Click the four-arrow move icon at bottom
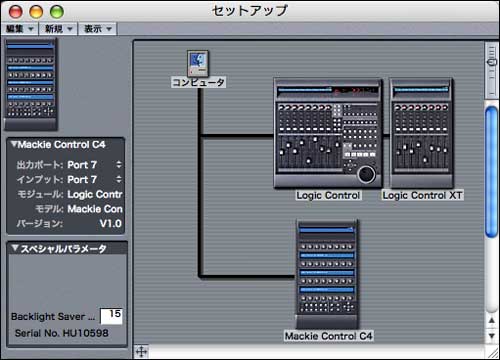This screenshot has width=500, height=360. [141, 352]
